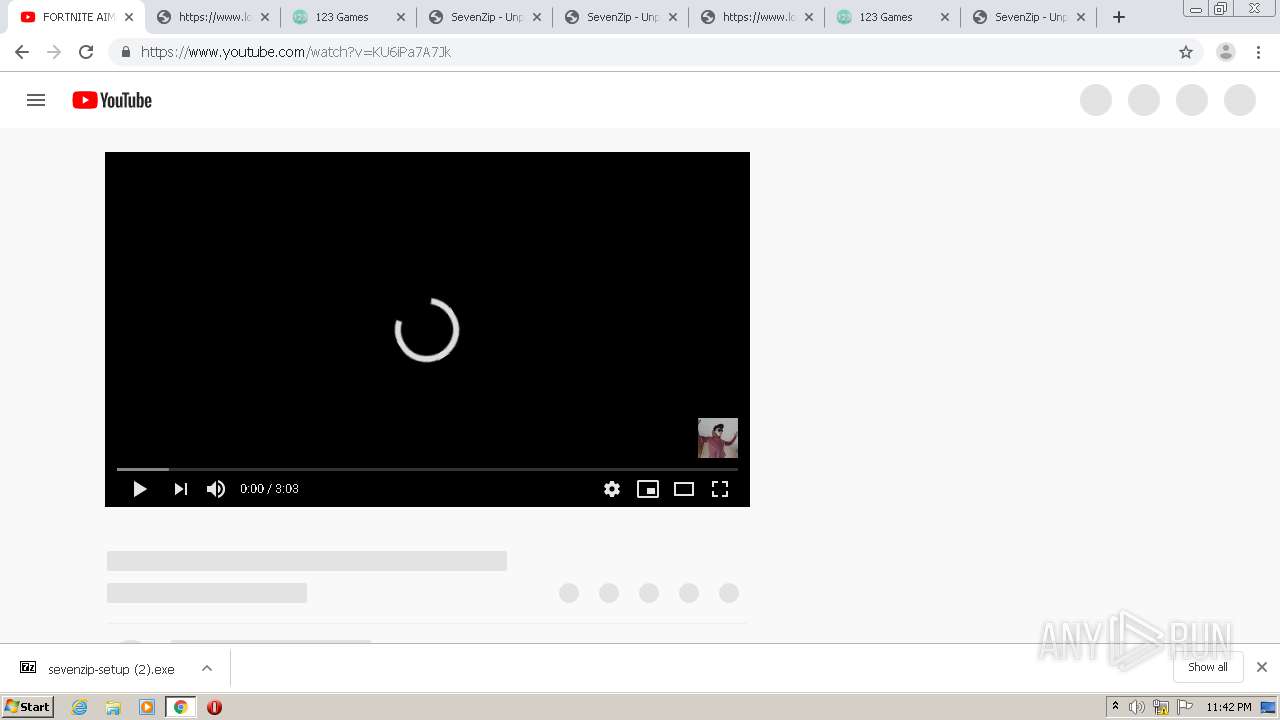Screen dimensions: 1280x720
Task: Switch to the first https://www.lo tab
Action: 214,17
